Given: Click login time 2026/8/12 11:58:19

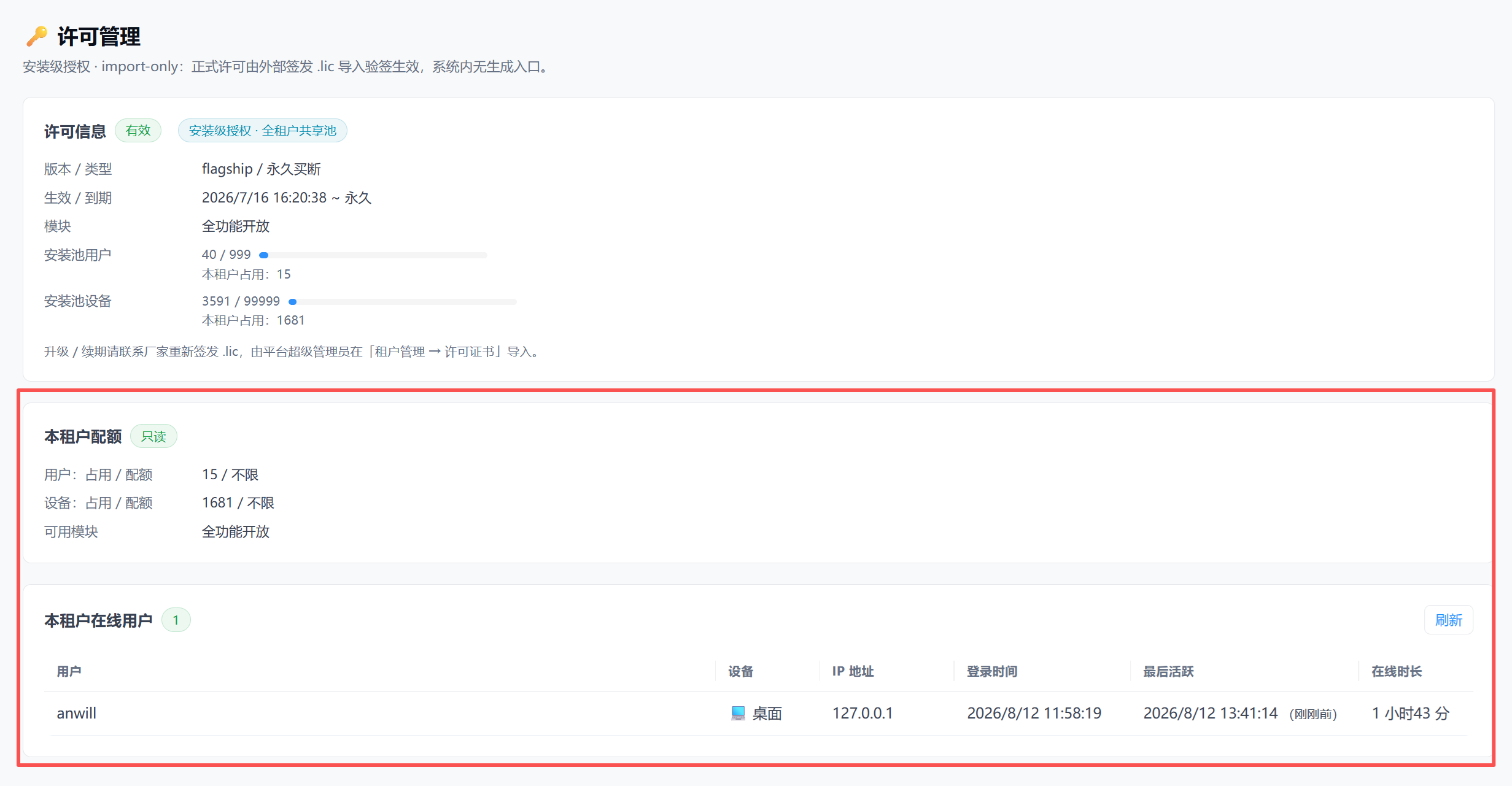Looking at the screenshot, I should click(x=1034, y=713).
